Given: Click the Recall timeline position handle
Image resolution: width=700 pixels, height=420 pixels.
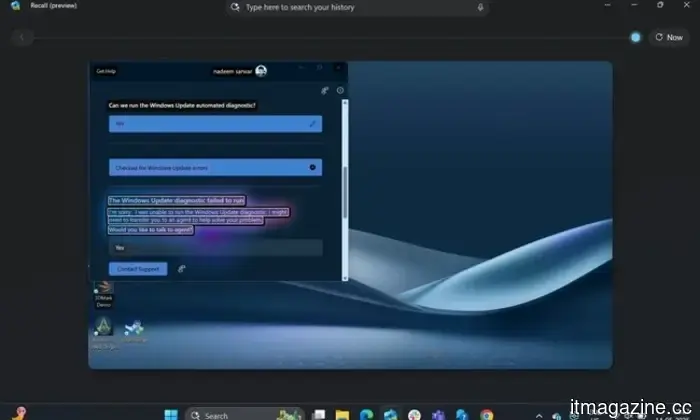Looking at the screenshot, I should pyautogui.click(x=635, y=38).
